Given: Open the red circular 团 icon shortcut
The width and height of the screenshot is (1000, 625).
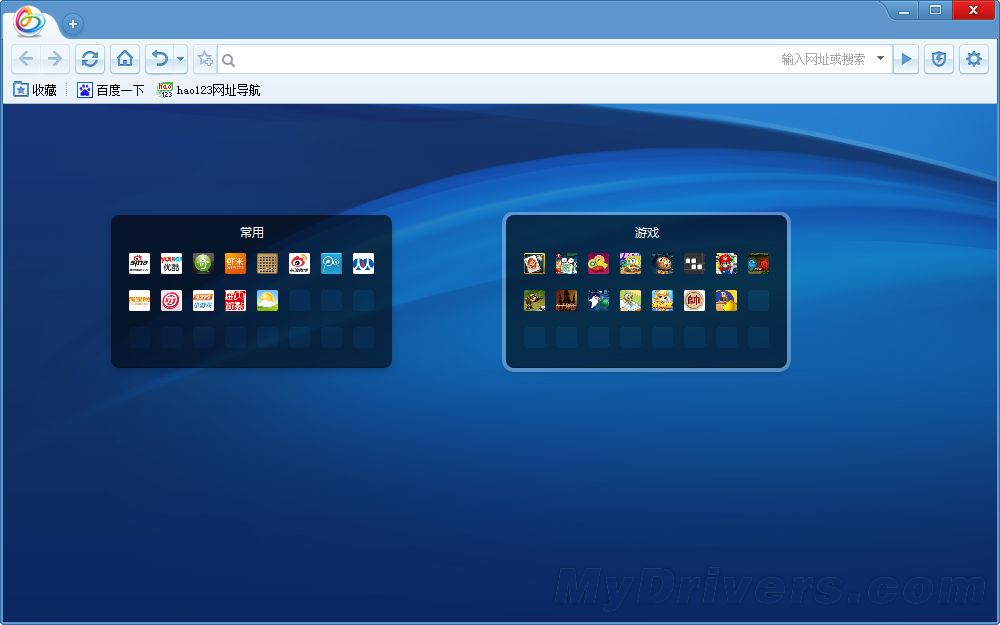Looking at the screenshot, I should point(172,300).
